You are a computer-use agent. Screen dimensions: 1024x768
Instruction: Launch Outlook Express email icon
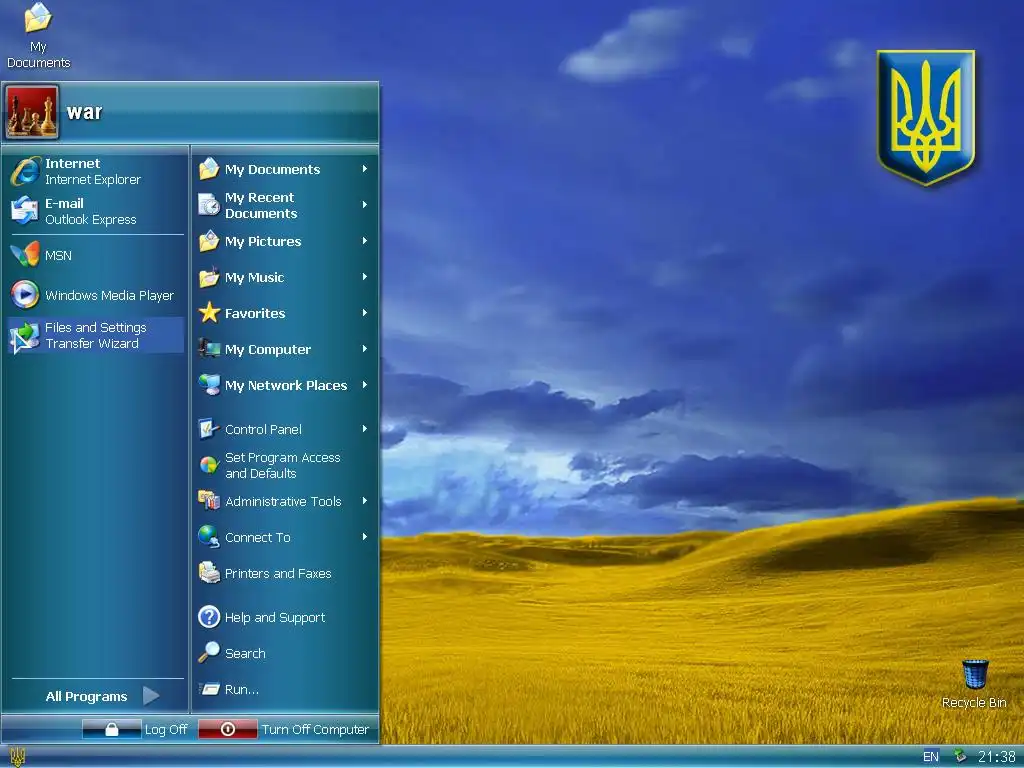click(x=25, y=211)
